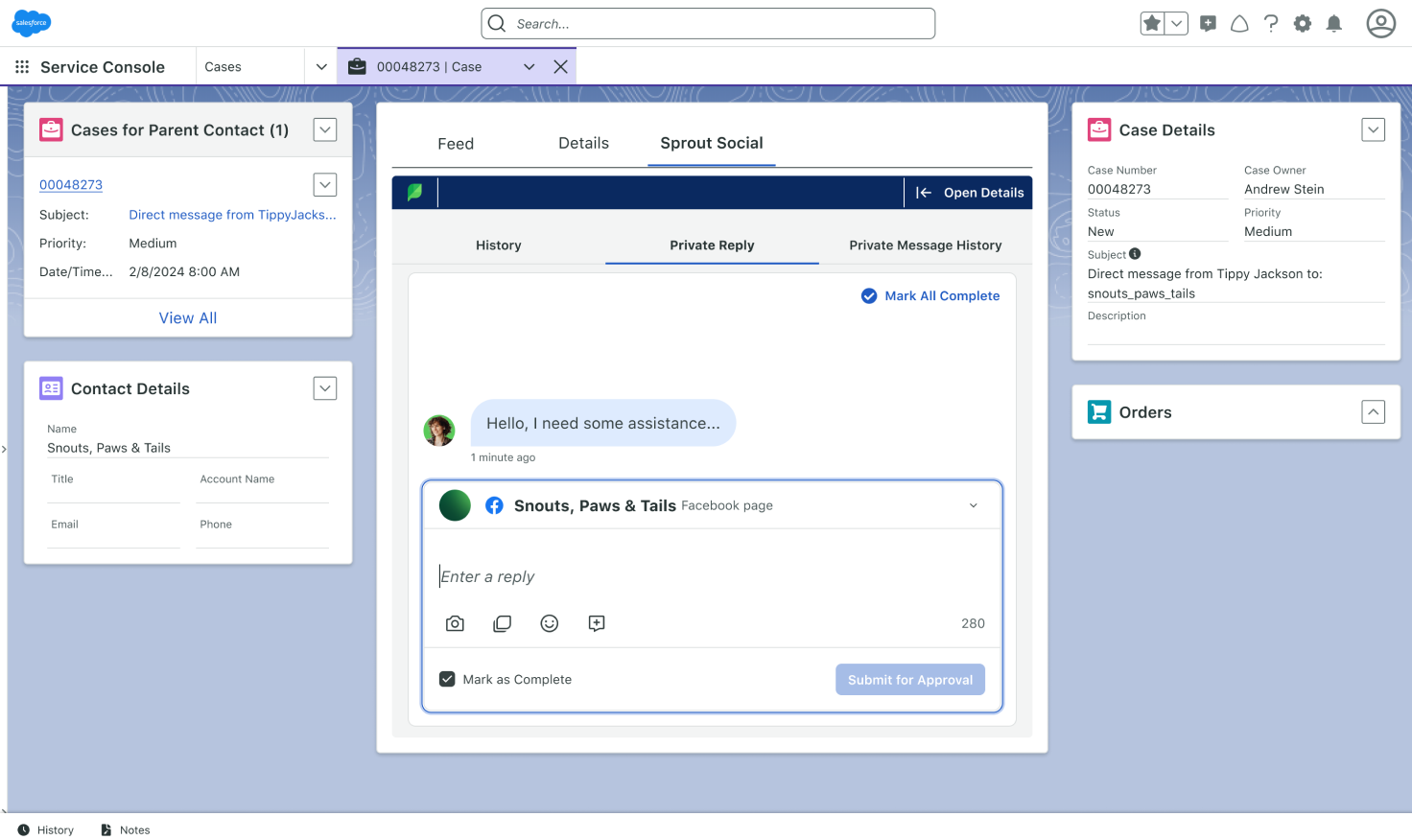Image resolution: width=1412 pixels, height=840 pixels.
Task: Click the Favorites star icon
Action: [x=1152, y=24]
